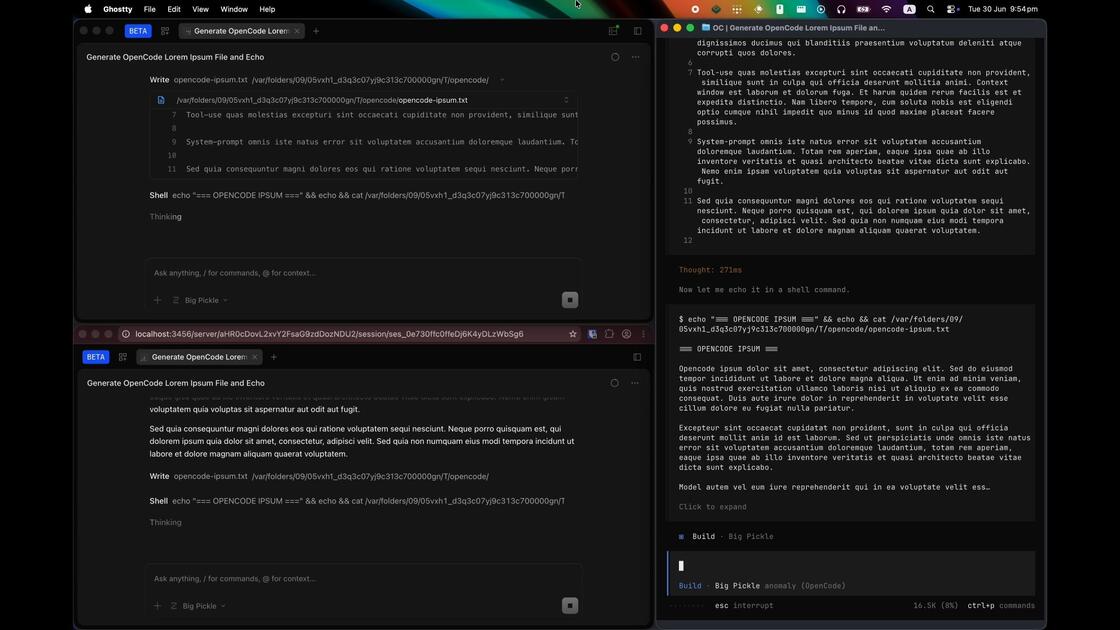1120x630 pixels.
Task: Click the session status circle in browser window
Action: point(614,383)
